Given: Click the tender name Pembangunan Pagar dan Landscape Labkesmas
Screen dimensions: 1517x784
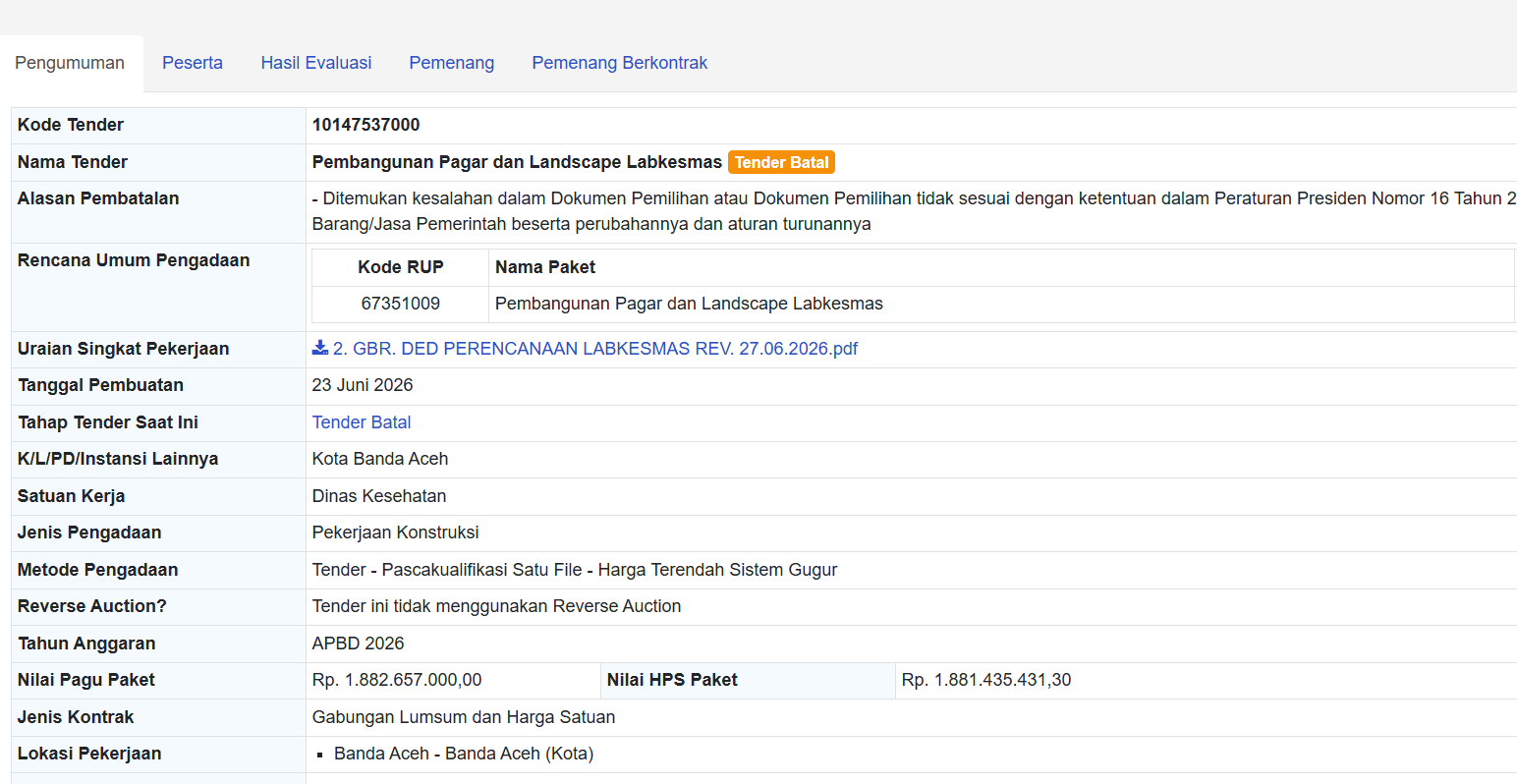Looking at the screenshot, I should click(517, 162).
